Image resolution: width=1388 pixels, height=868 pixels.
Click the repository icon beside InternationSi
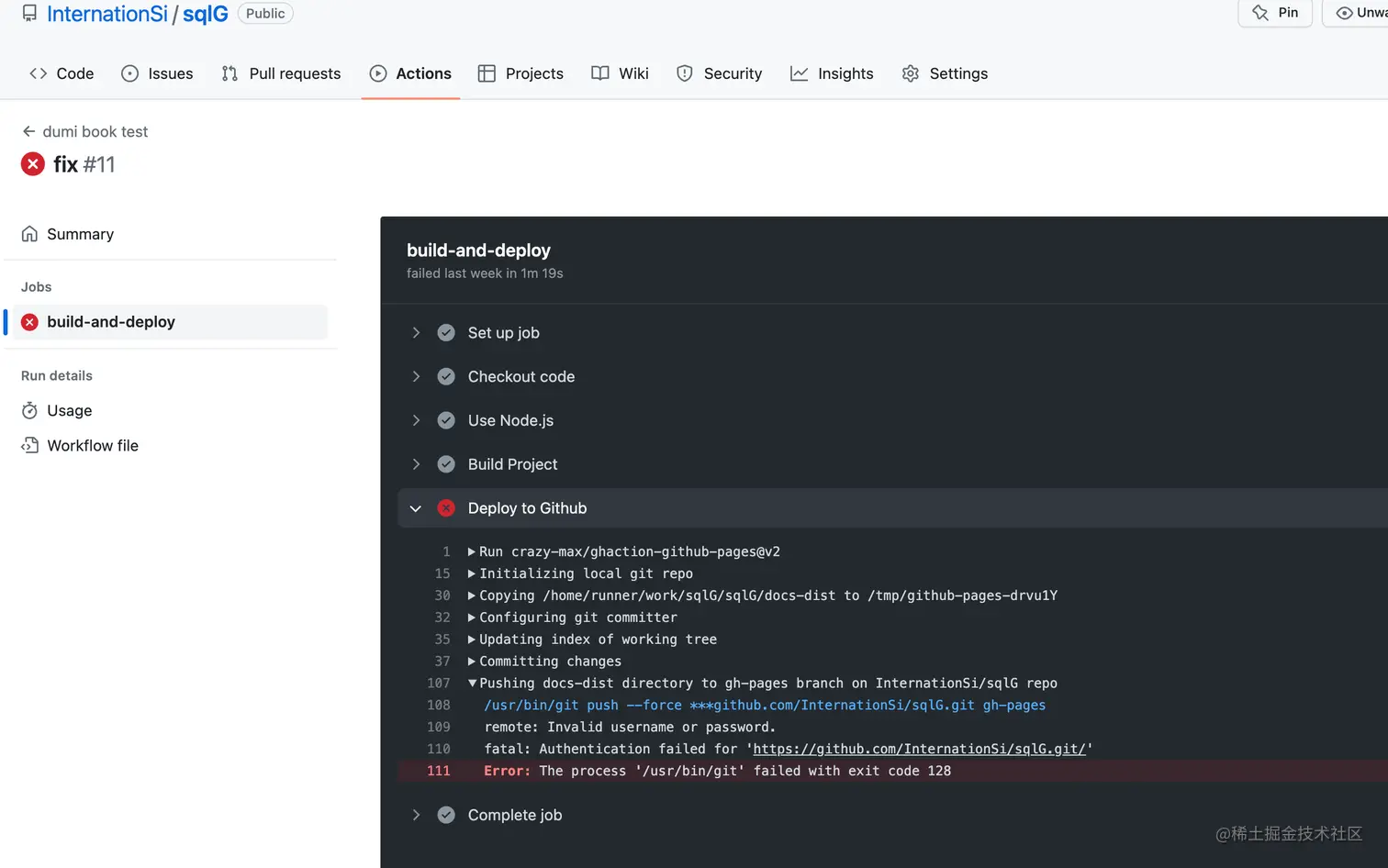[x=29, y=14]
